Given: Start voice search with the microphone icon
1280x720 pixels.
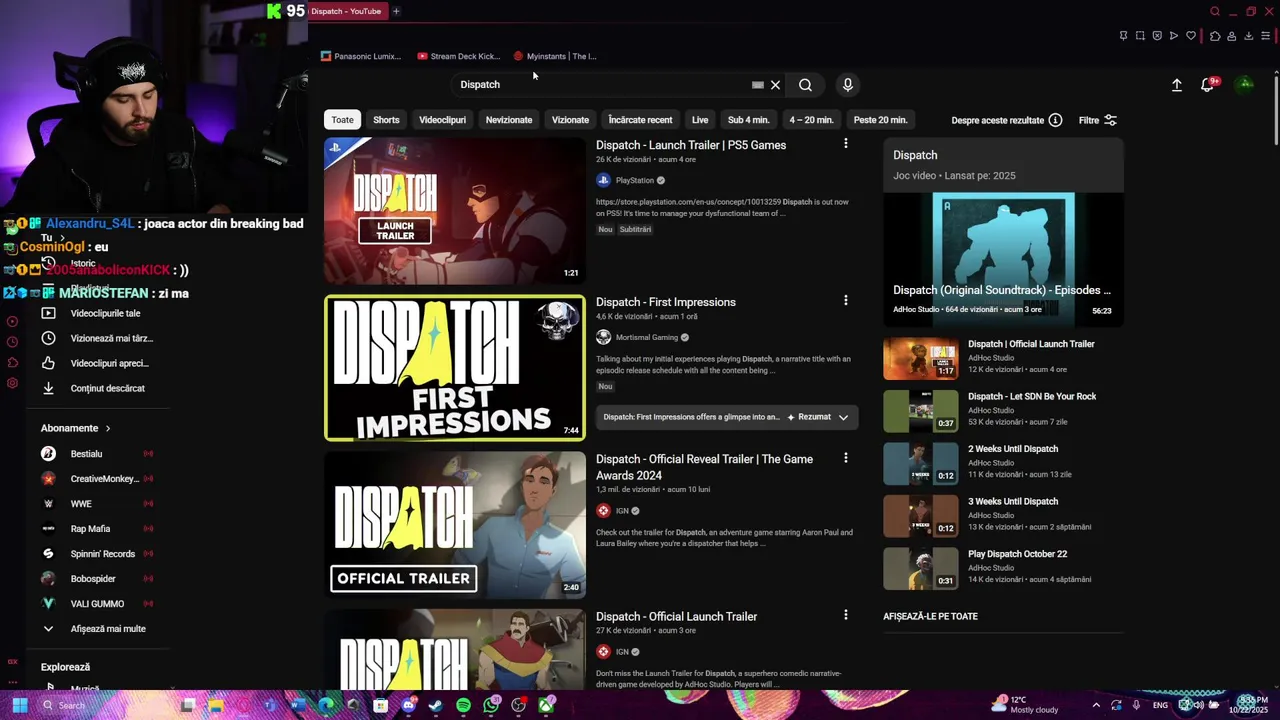Looking at the screenshot, I should coord(848,85).
